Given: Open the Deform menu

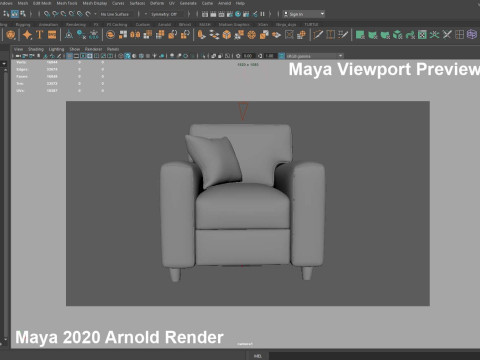Looking at the screenshot, I should click(x=157, y=3).
